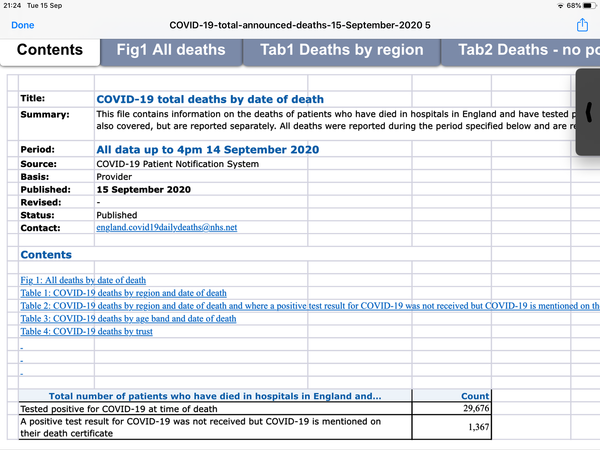Select the count cell '1,367'
This screenshot has height=450, width=600.
tap(452, 427)
